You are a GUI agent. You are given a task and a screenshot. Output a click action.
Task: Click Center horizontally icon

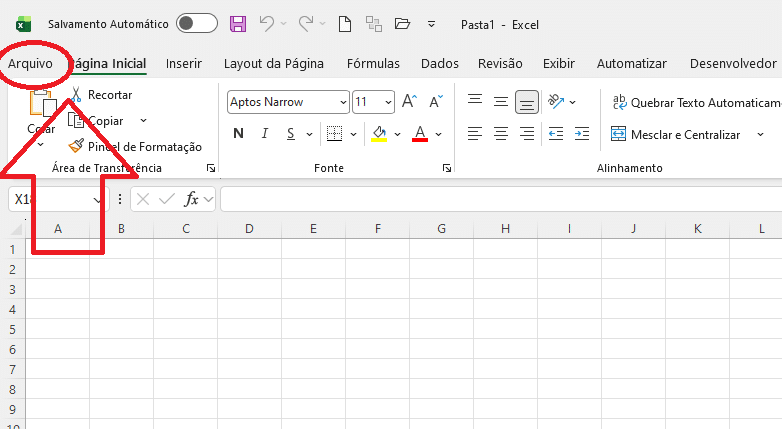click(x=501, y=134)
